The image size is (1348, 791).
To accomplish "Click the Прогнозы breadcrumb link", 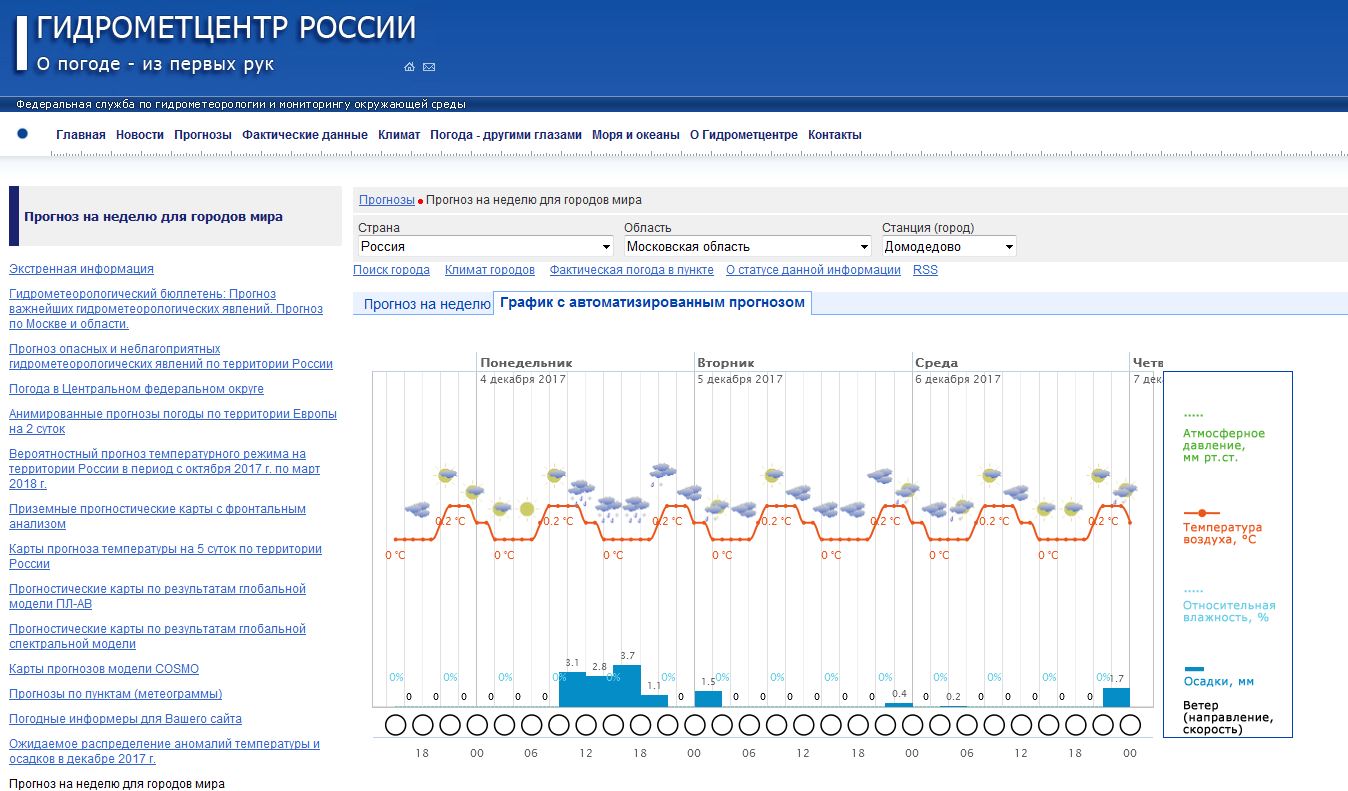I will (x=387, y=200).
